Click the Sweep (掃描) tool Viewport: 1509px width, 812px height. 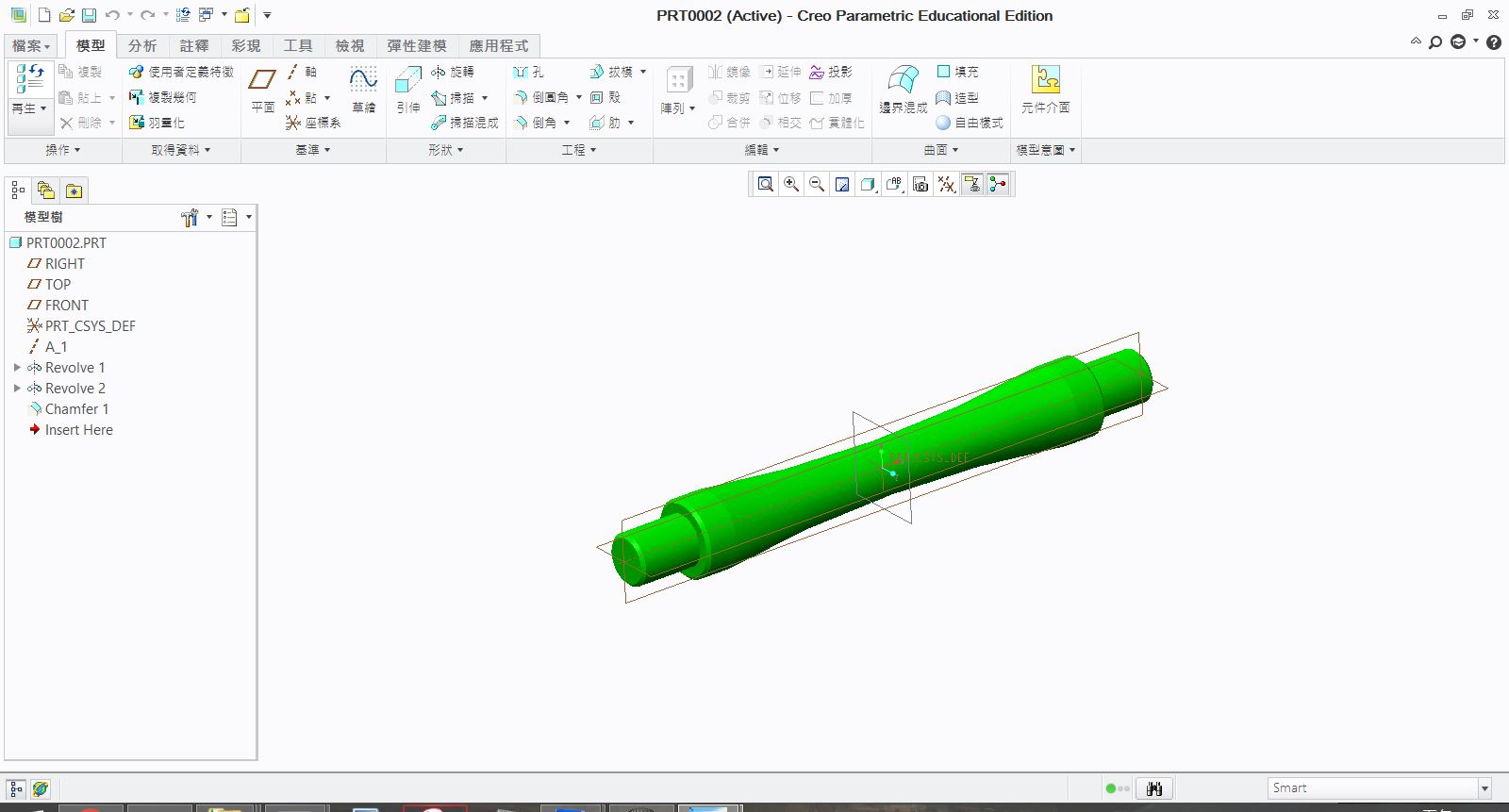point(453,97)
